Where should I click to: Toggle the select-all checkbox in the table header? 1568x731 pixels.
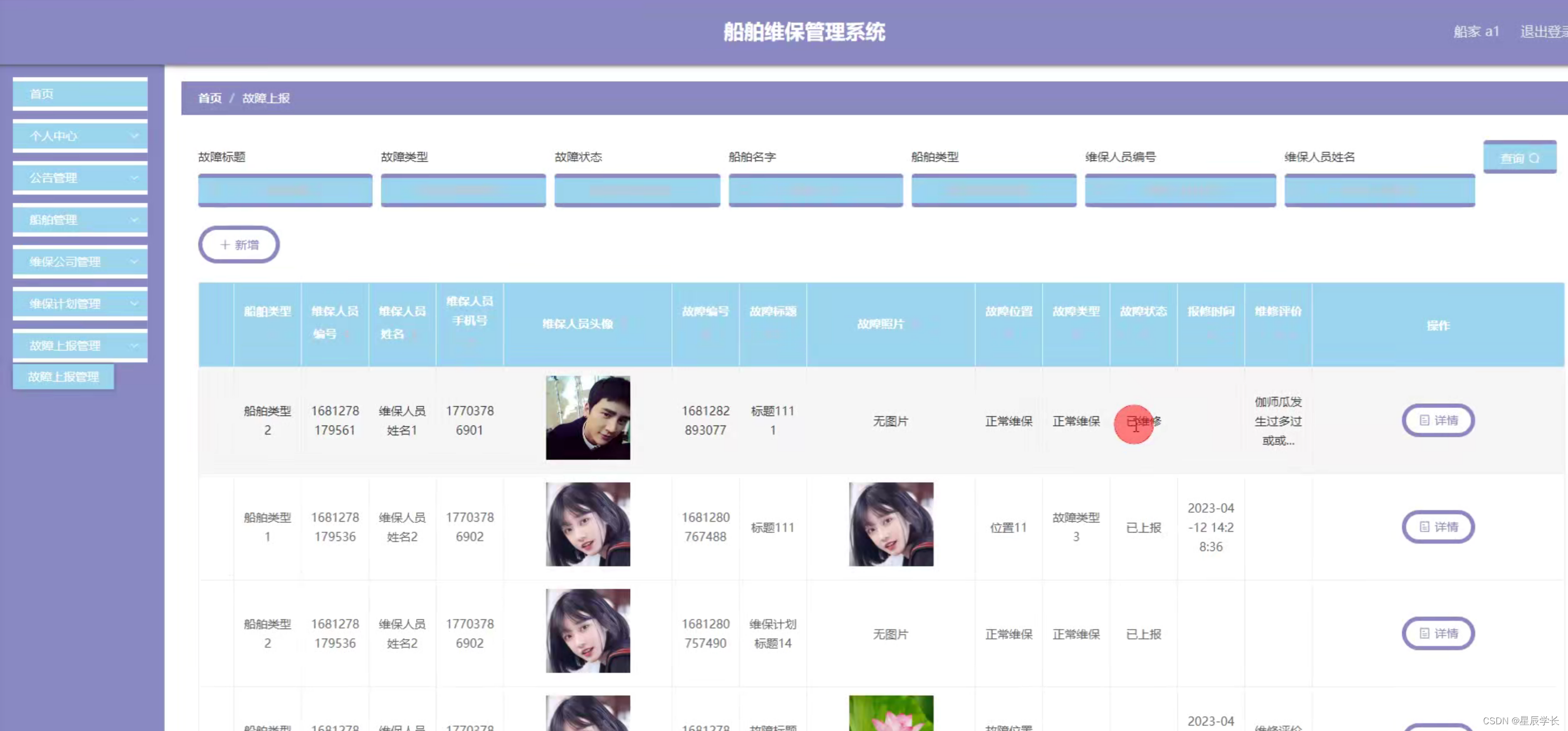(216, 324)
